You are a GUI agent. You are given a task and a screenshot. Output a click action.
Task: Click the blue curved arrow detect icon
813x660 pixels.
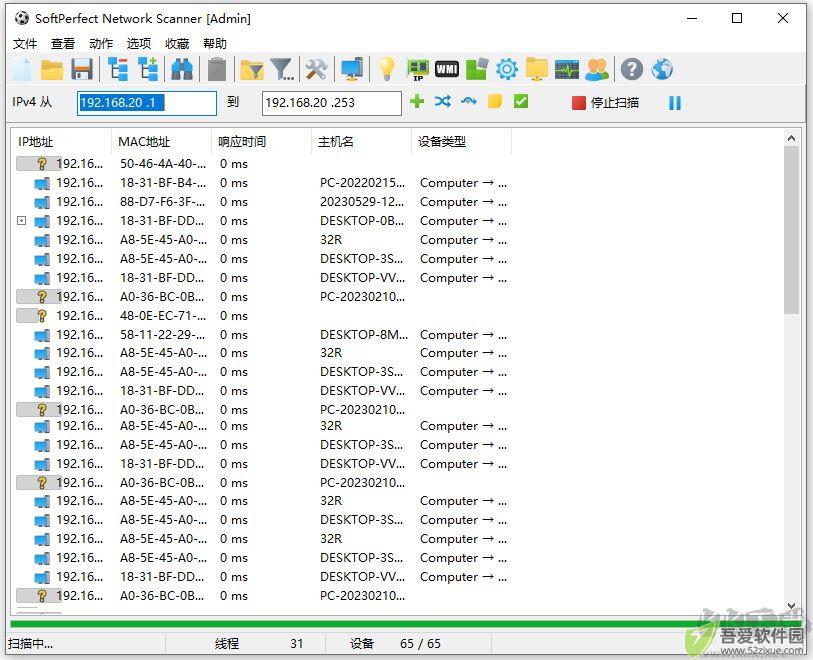(469, 101)
